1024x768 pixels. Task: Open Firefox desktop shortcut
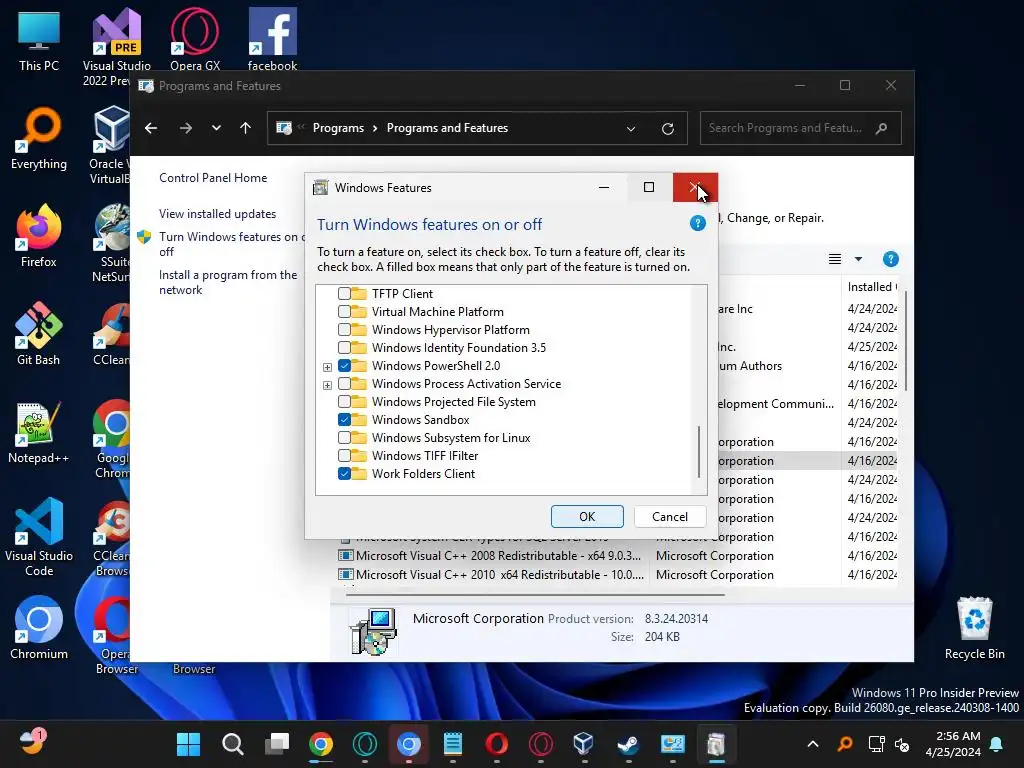point(39,235)
